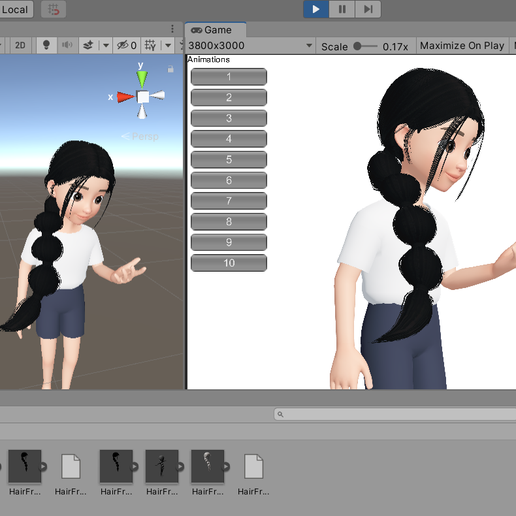This screenshot has height=516, width=516.
Task: Open Scene panel three-dot options menu
Action: tap(172, 29)
